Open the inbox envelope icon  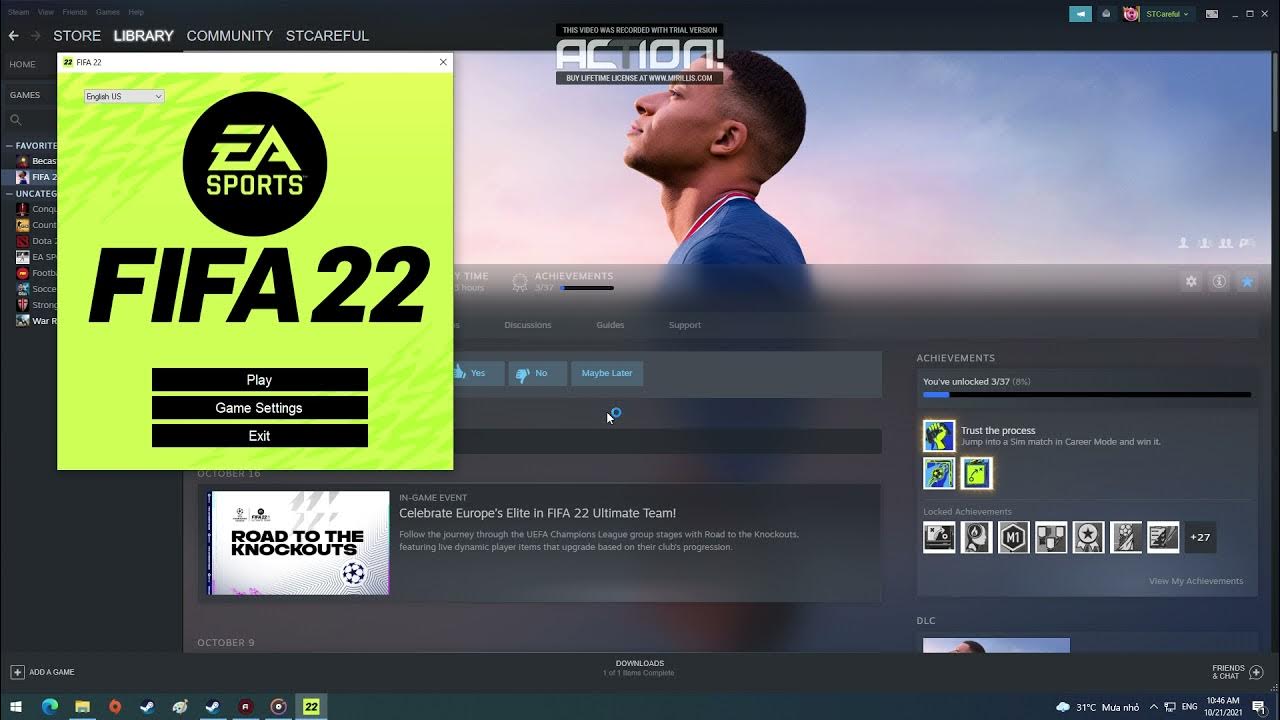[x=1106, y=14]
